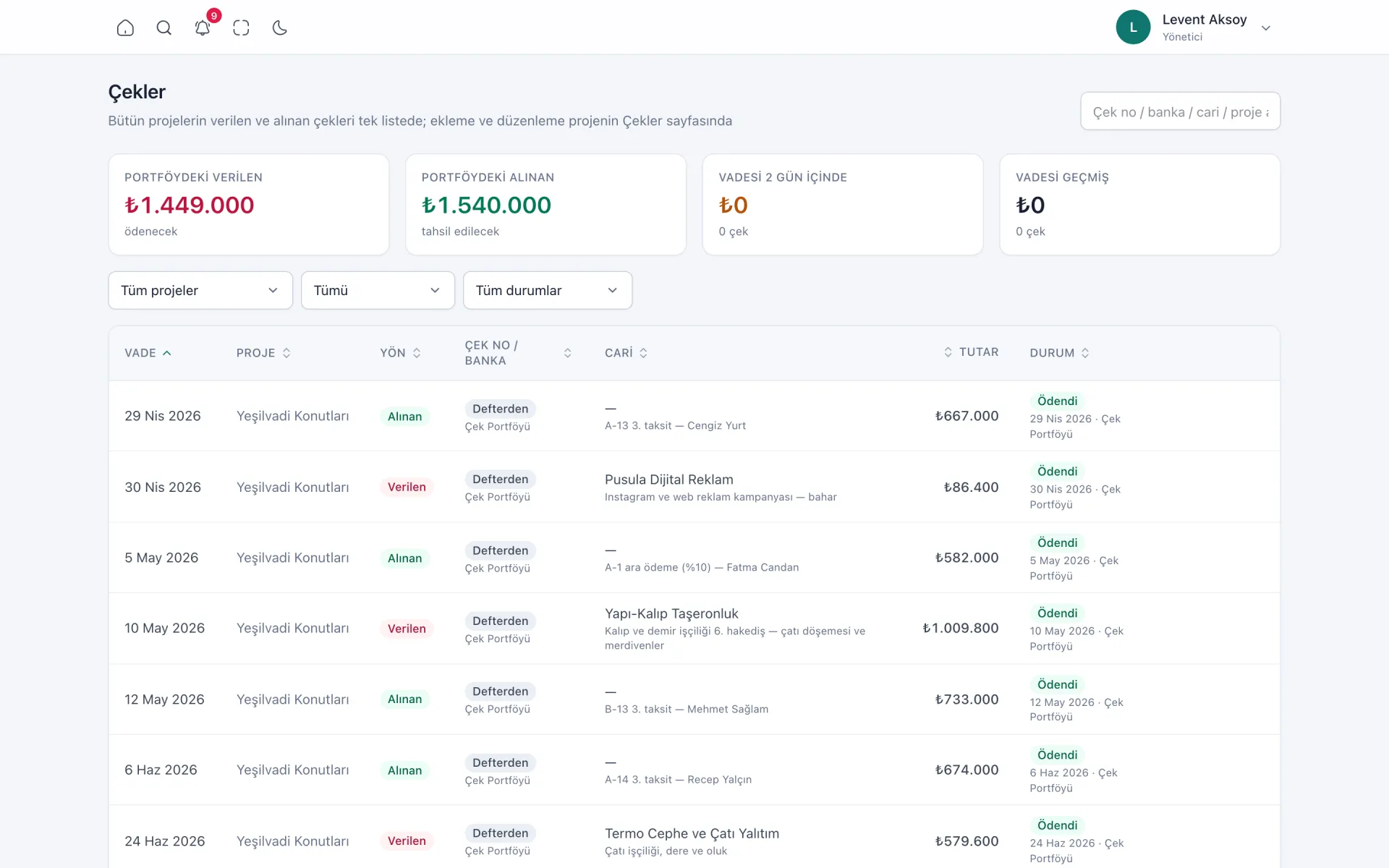This screenshot has width=1389, height=868.
Task: Sort by the PROJE column header
Action: click(263, 353)
